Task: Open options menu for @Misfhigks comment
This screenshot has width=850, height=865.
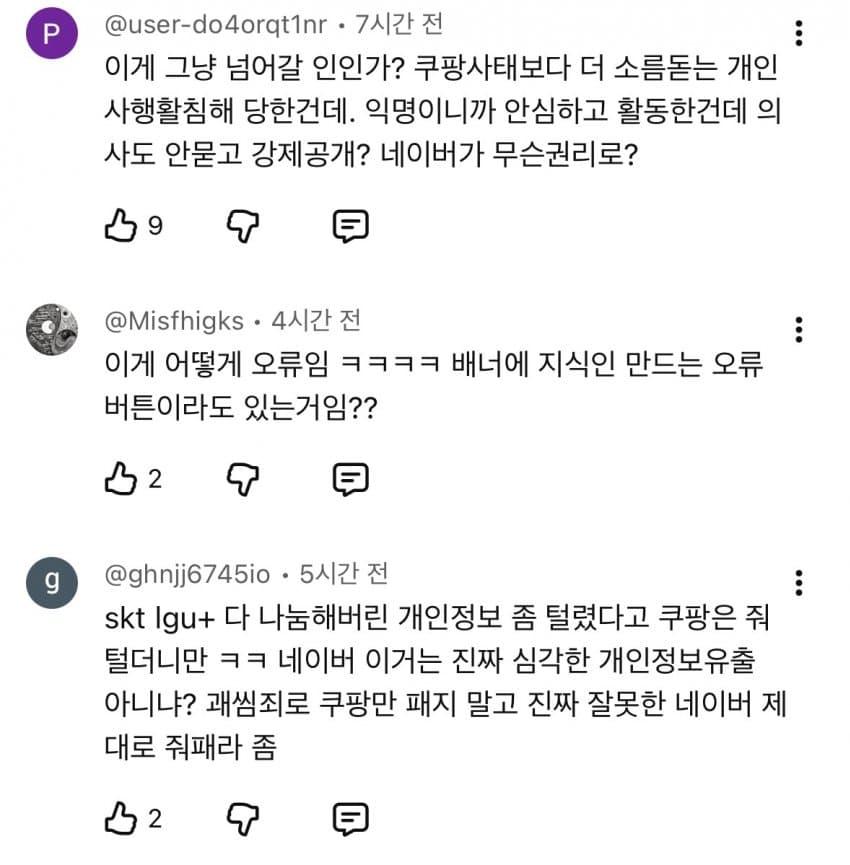Action: click(x=798, y=330)
